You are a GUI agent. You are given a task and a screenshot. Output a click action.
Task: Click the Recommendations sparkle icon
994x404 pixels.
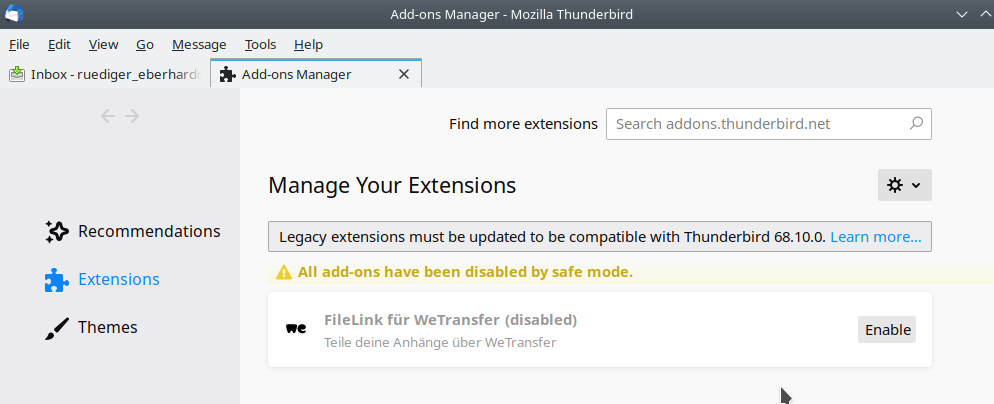tap(57, 231)
